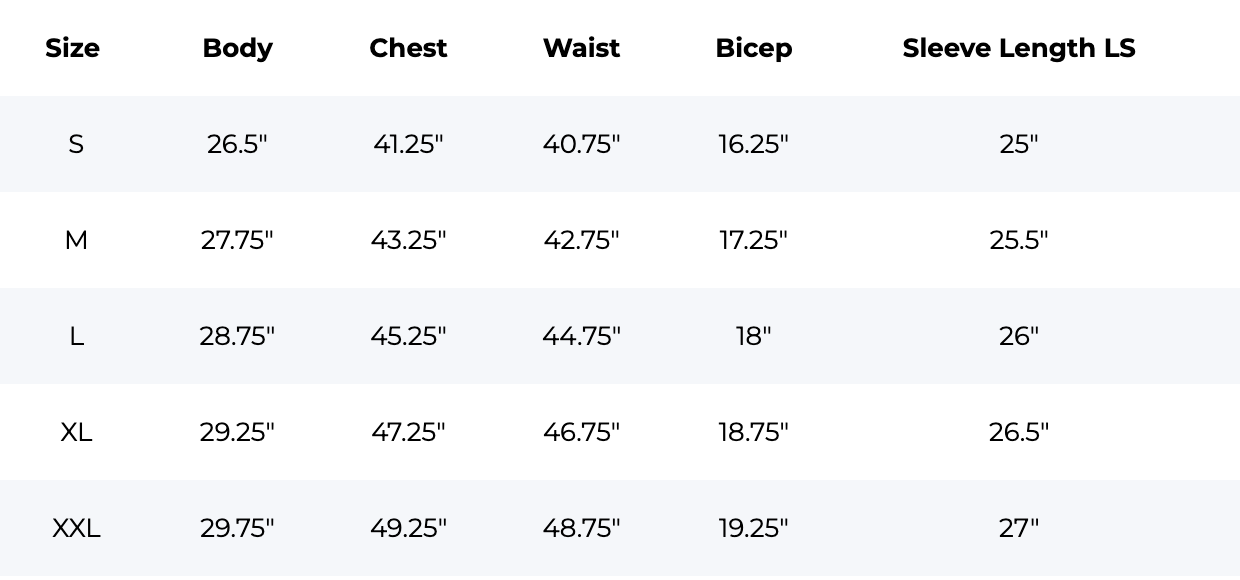
Task: Click the Waist column header
Action: tap(581, 48)
